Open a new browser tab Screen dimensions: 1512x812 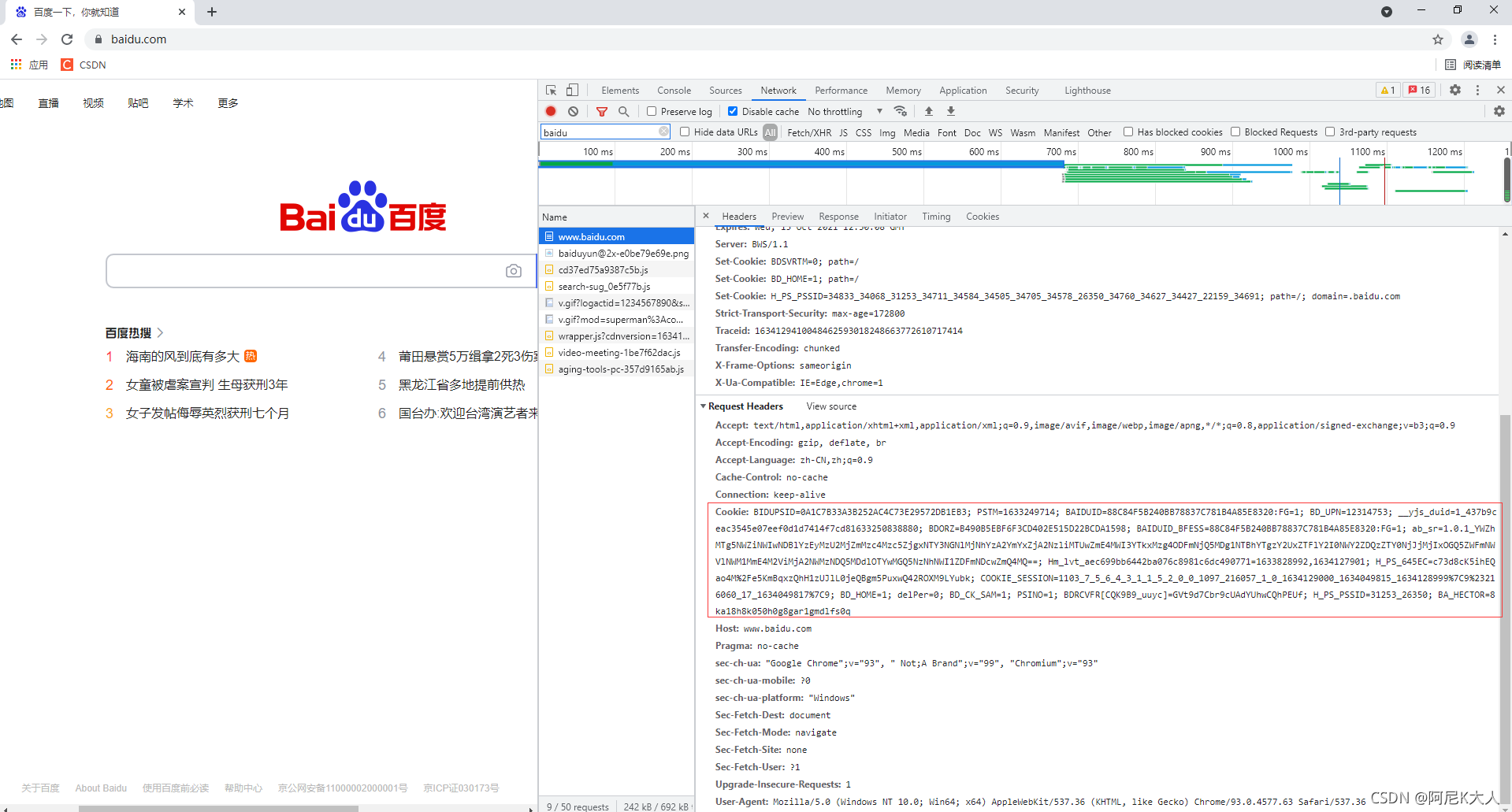[x=212, y=12]
